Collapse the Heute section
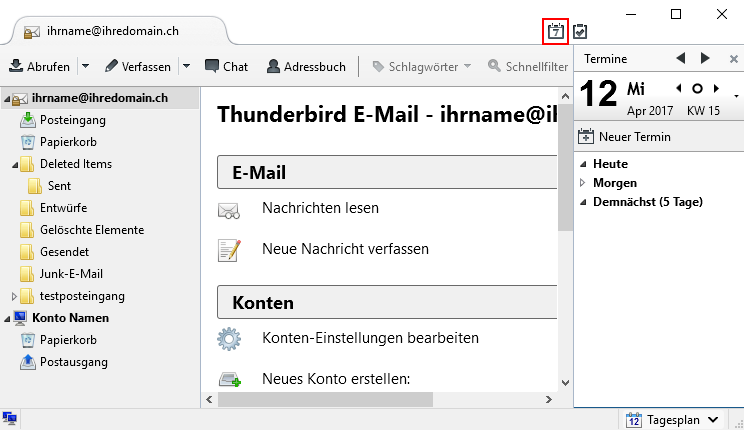This screenshot has height=430, width=744. (583, 164)
